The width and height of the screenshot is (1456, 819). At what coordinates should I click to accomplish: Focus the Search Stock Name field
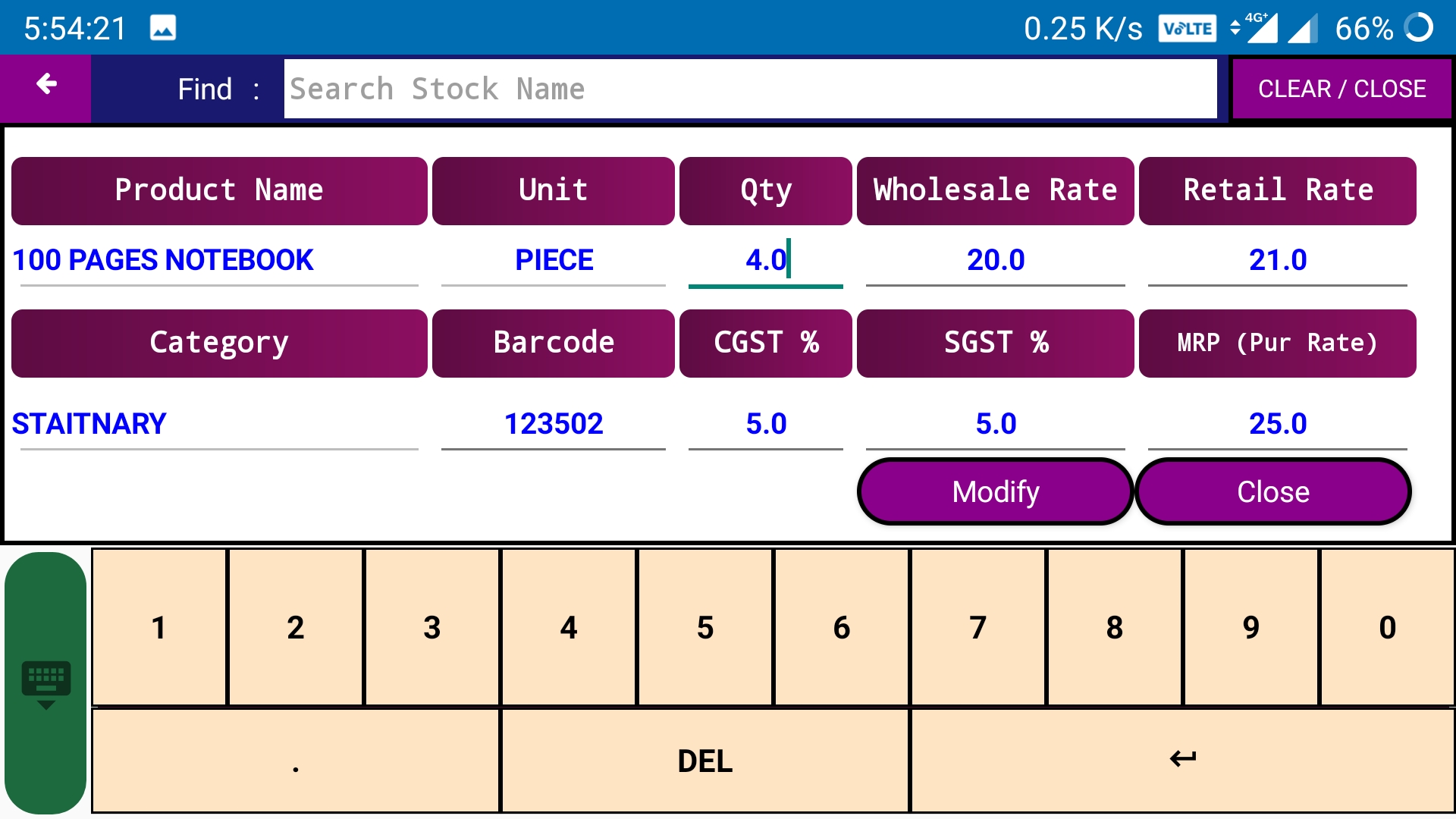[749, 89]
